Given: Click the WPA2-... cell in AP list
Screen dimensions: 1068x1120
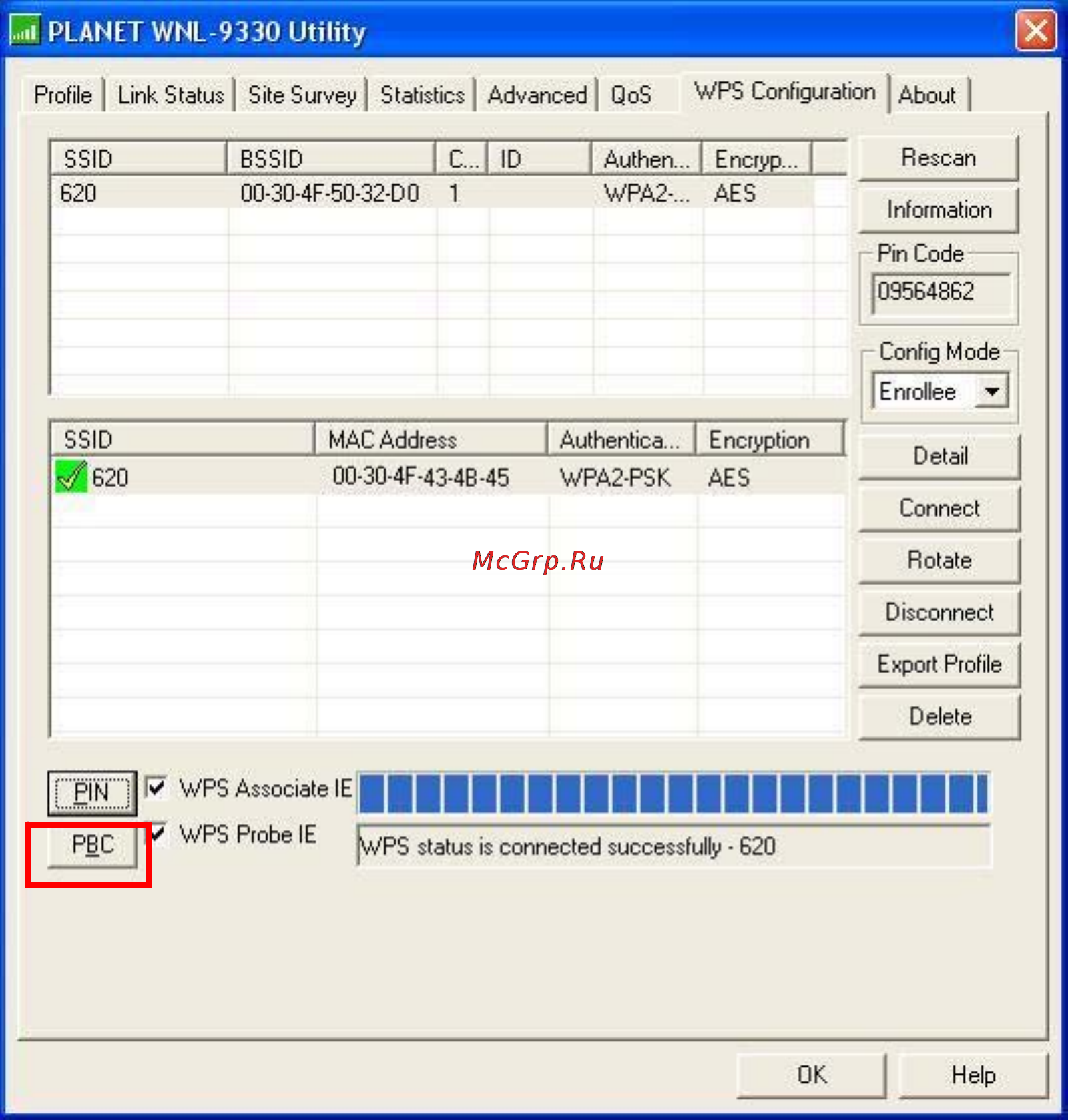Looking at the screenshot, I should [647, 194].
